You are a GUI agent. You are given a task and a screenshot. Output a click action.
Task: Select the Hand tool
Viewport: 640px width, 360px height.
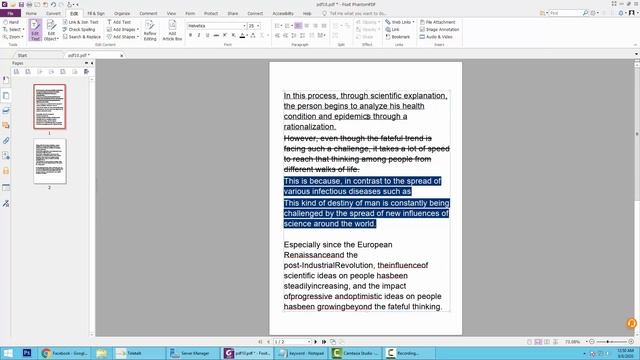click(x=11, y=22)
